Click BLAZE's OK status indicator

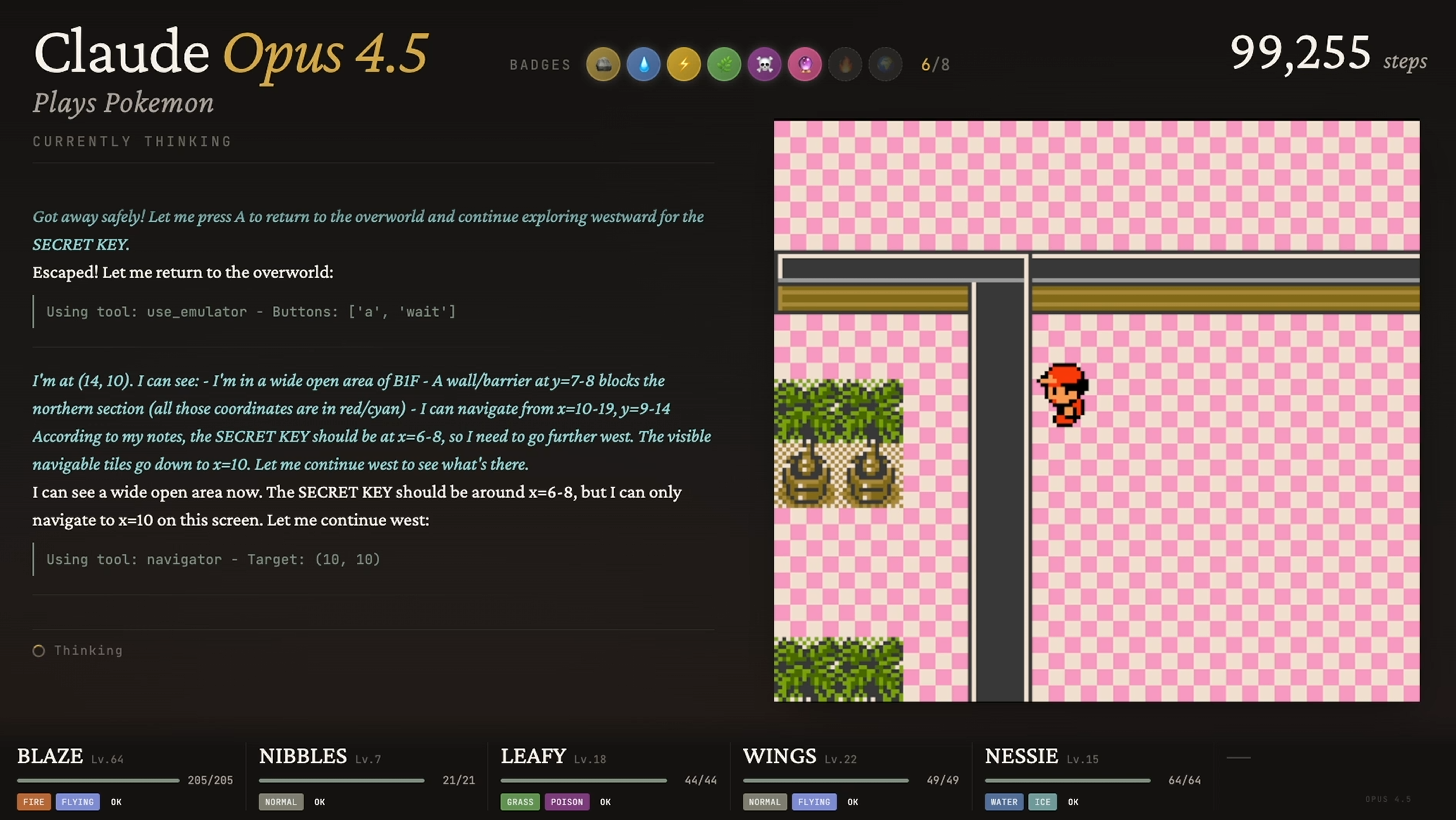pos(116,802)
